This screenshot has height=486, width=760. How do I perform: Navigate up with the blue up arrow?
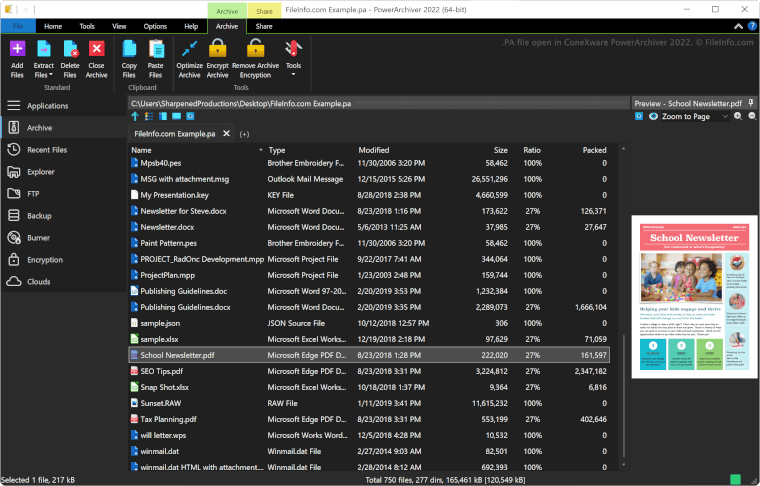(135, 117)
